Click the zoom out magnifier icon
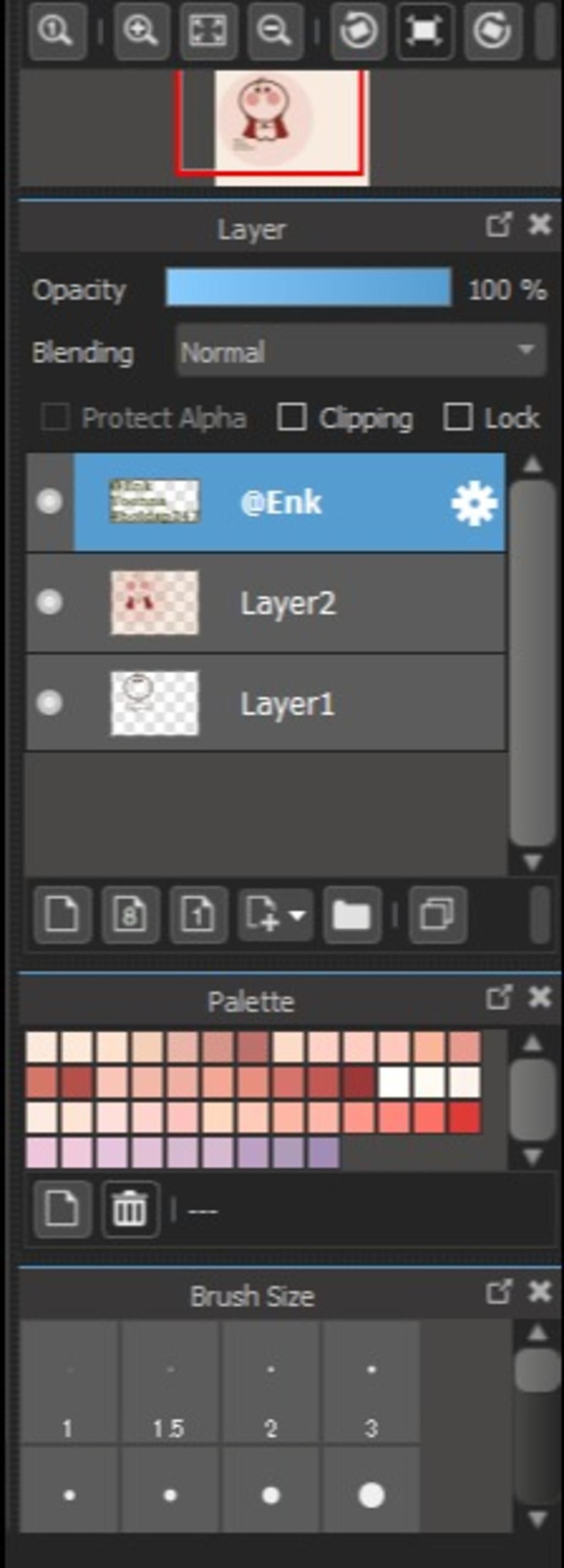The image size is (564, 1568). [276, 30]
